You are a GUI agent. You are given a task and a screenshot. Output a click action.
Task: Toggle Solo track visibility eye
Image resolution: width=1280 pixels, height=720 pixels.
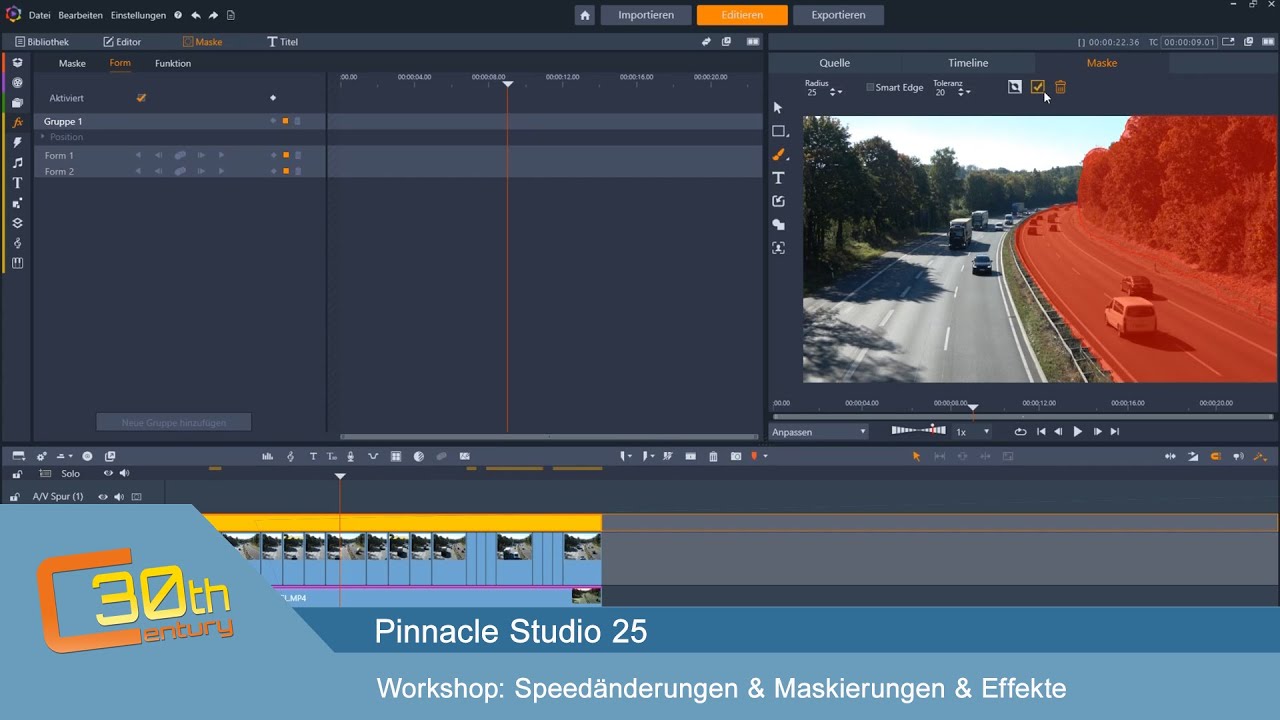coord(108,473)
